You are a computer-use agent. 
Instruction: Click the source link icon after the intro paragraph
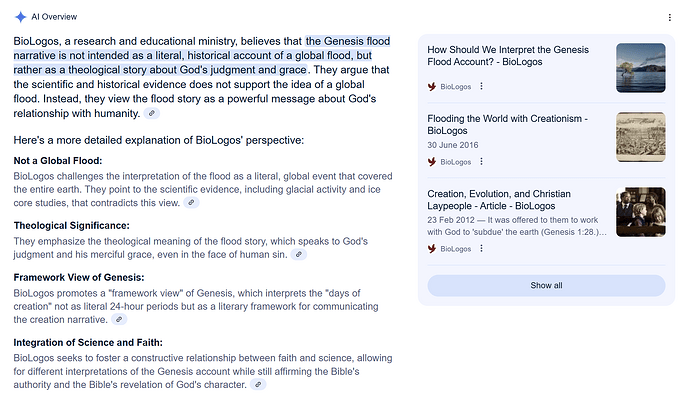(x=152, y=113)
